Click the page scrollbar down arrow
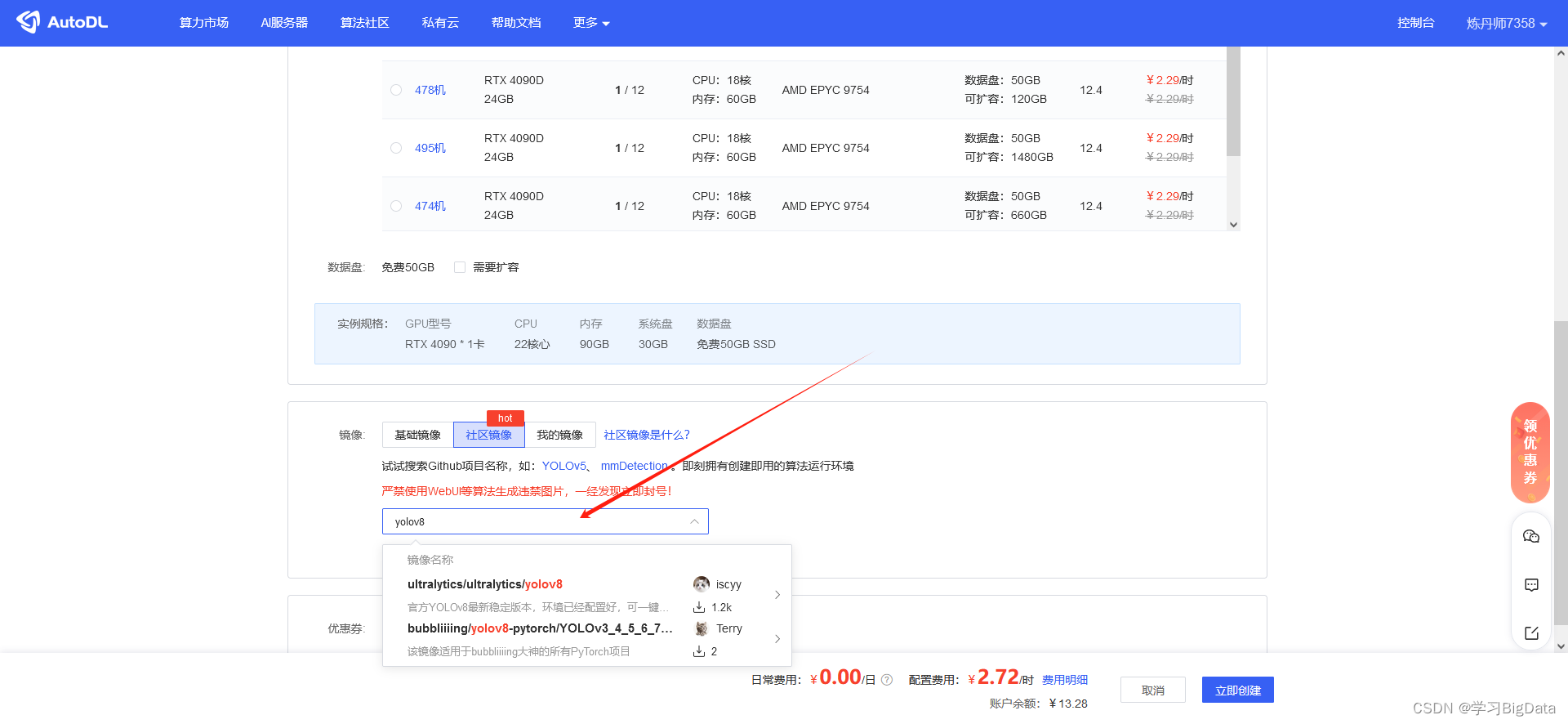 point(1561,646)
